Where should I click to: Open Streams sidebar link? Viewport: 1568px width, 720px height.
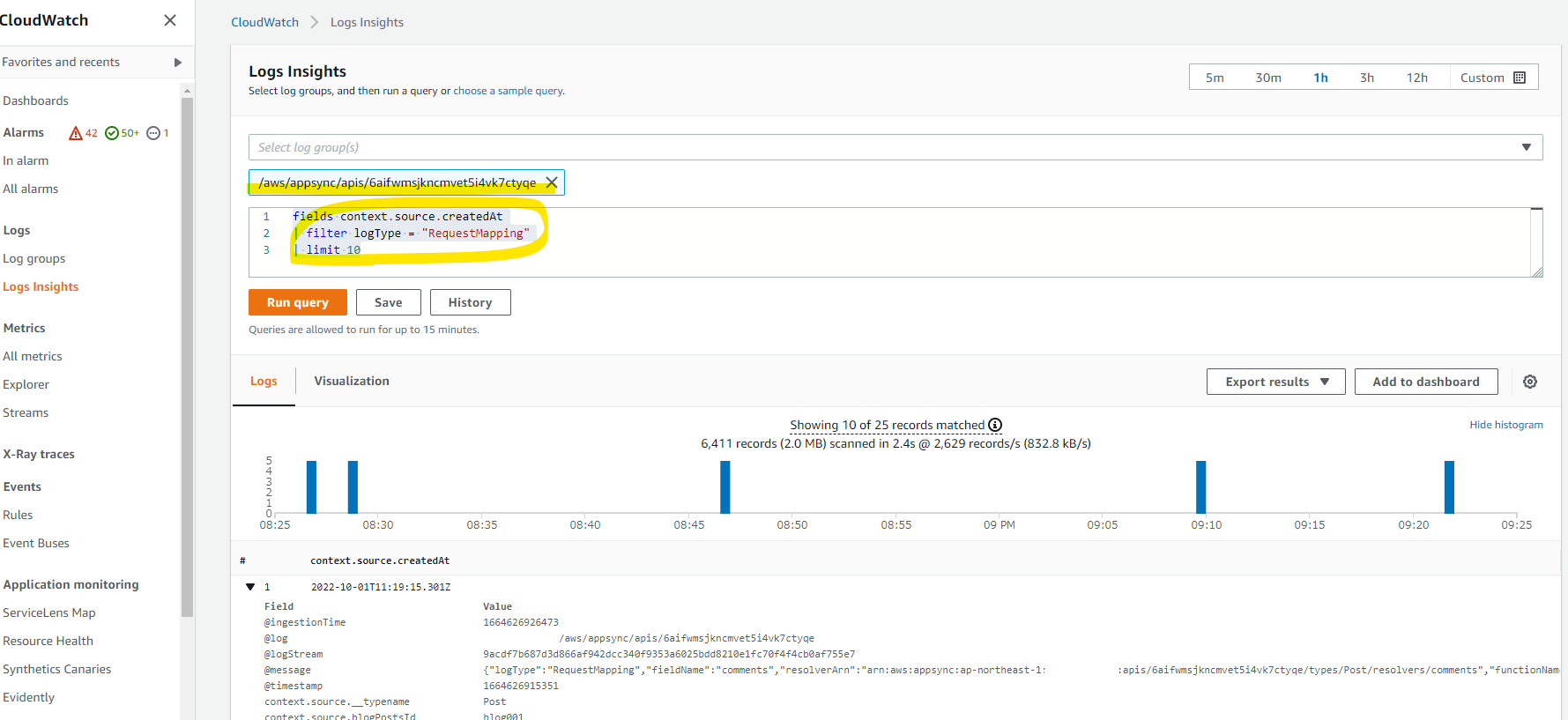(26, 412)
